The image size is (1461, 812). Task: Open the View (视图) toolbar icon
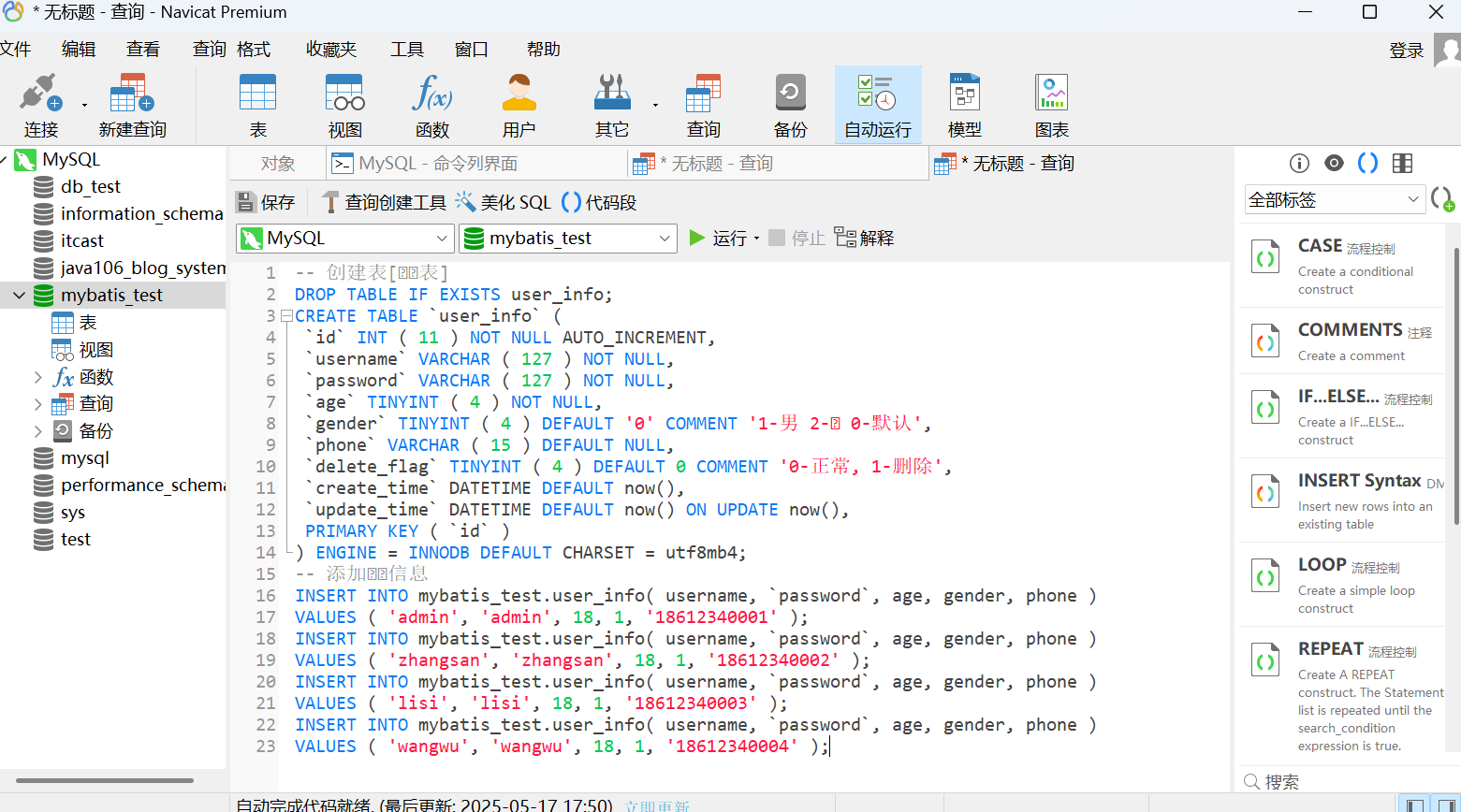(x=344, y=106)
